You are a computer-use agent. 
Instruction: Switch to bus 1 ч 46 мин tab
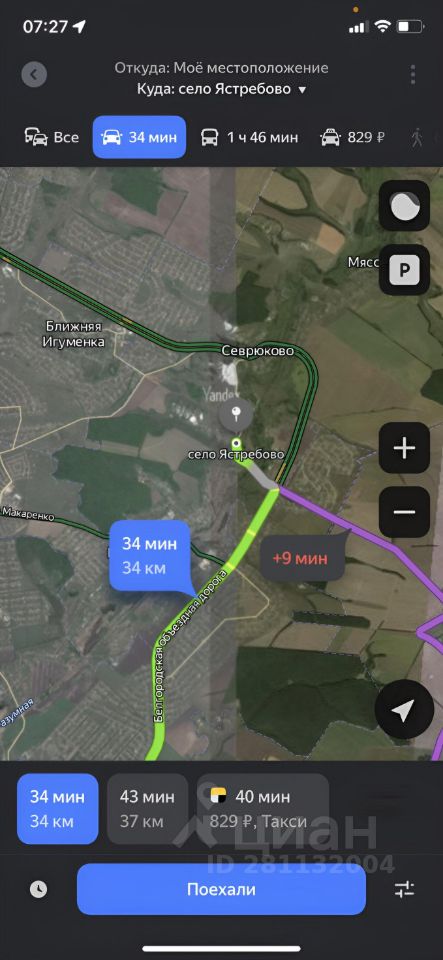pyautogui.click(x=250, y=137)
